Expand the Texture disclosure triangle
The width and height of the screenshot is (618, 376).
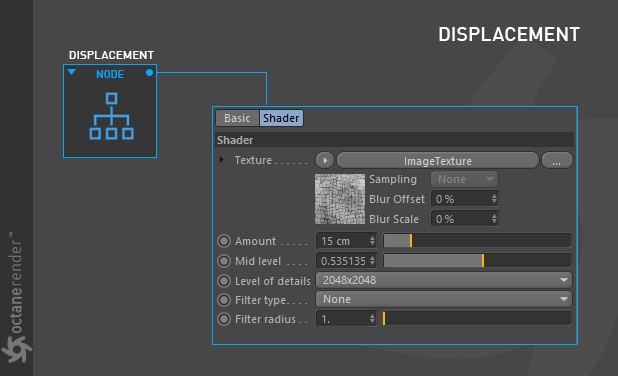pyautogui.click(x=222, y=160)
